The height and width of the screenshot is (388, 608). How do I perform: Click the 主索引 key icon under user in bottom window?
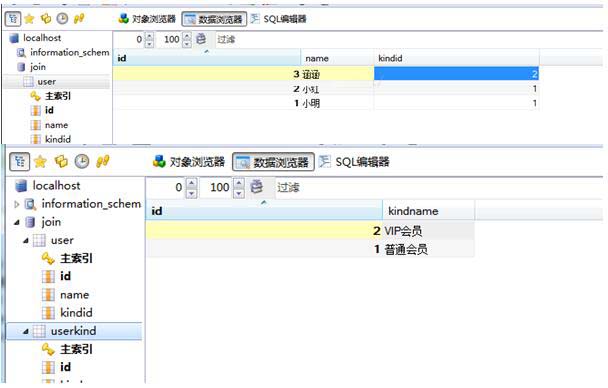click(48, 258)
